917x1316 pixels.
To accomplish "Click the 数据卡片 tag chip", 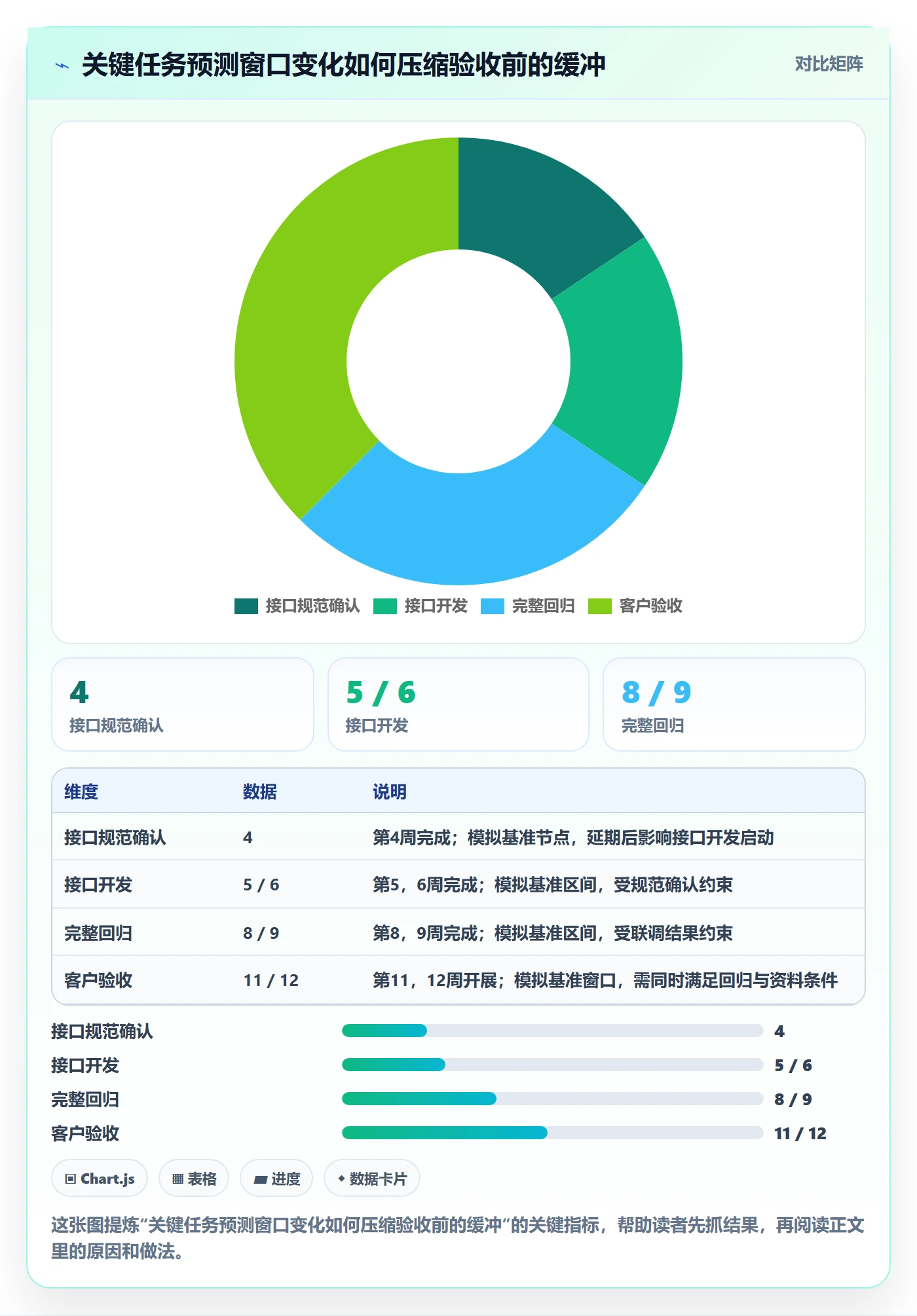I will (372, 1179).
